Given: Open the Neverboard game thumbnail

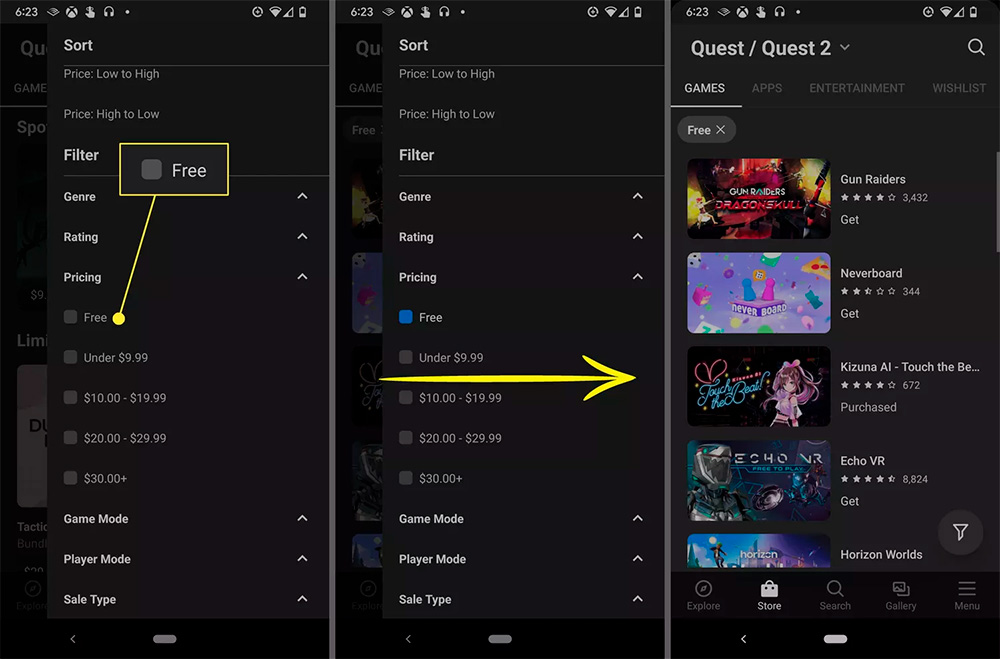Looking at the screenshot, I should [x=759, y=292].
